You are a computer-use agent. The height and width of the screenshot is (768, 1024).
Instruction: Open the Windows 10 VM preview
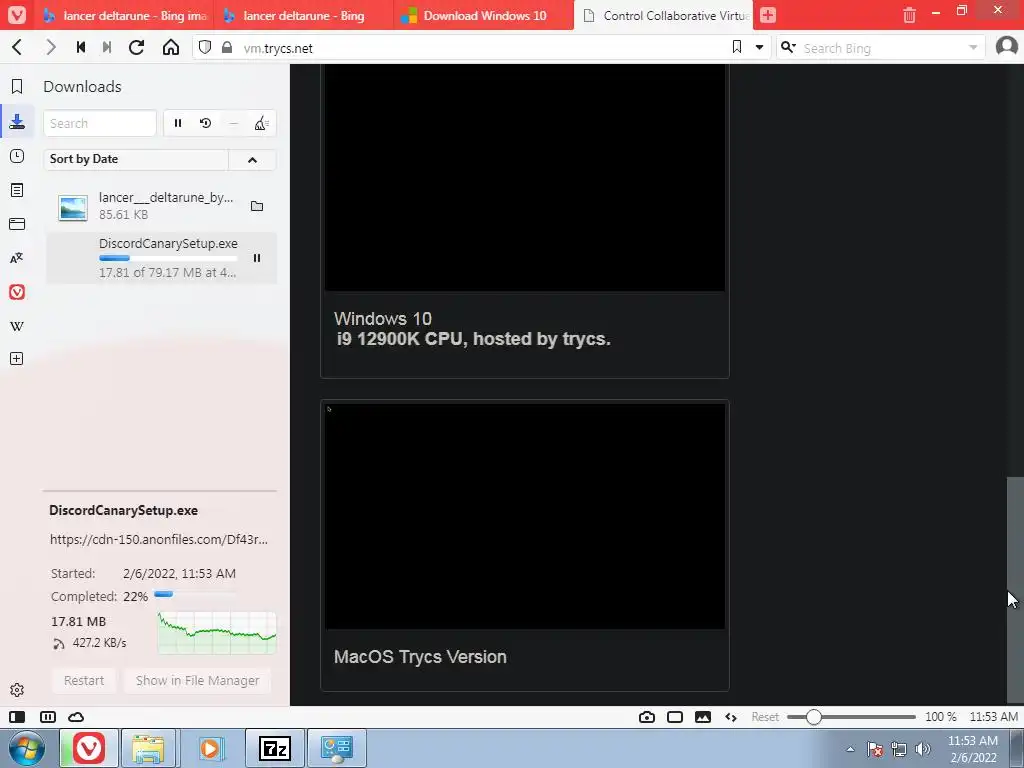[x=524, y=176]
